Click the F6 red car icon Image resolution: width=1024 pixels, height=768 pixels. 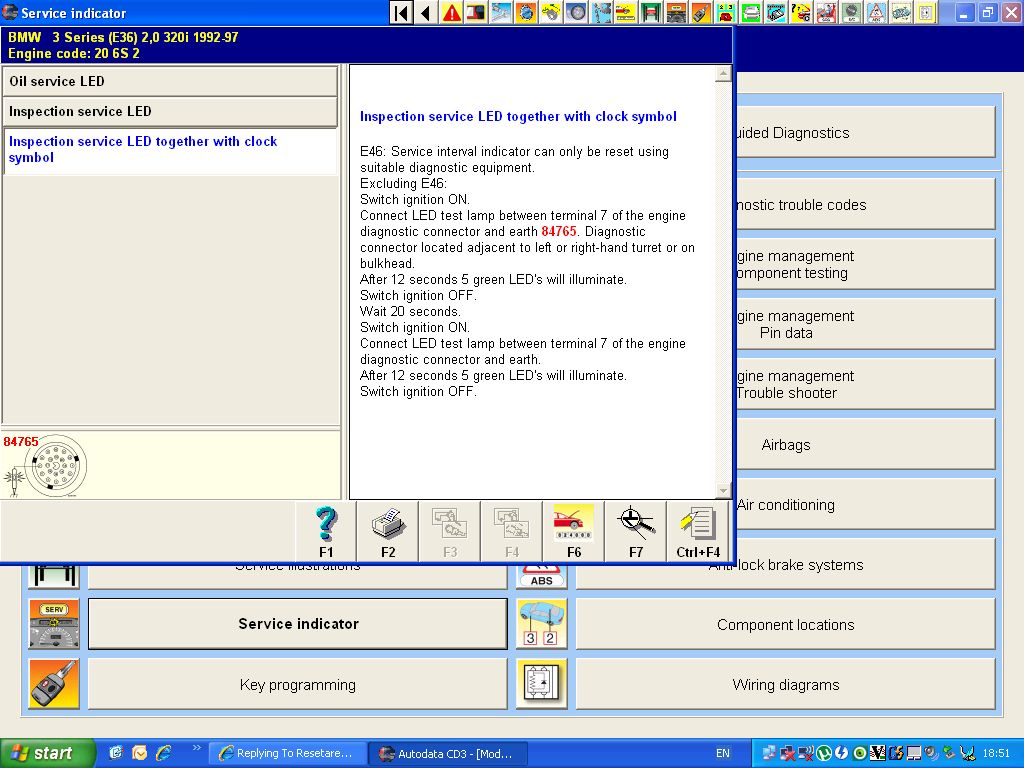click(573, 530)
